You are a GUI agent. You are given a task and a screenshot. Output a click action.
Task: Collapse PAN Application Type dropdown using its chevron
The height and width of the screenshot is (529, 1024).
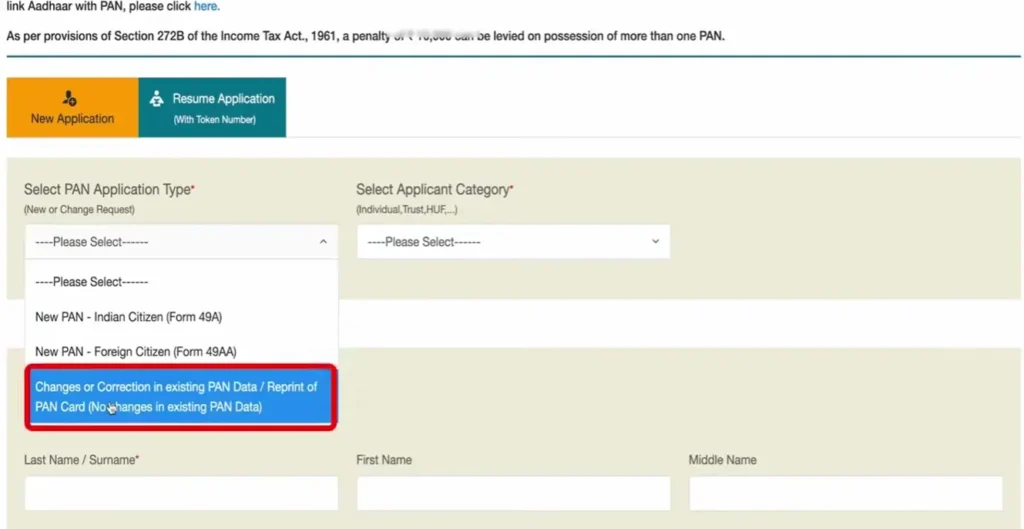[x=322, y=242]
